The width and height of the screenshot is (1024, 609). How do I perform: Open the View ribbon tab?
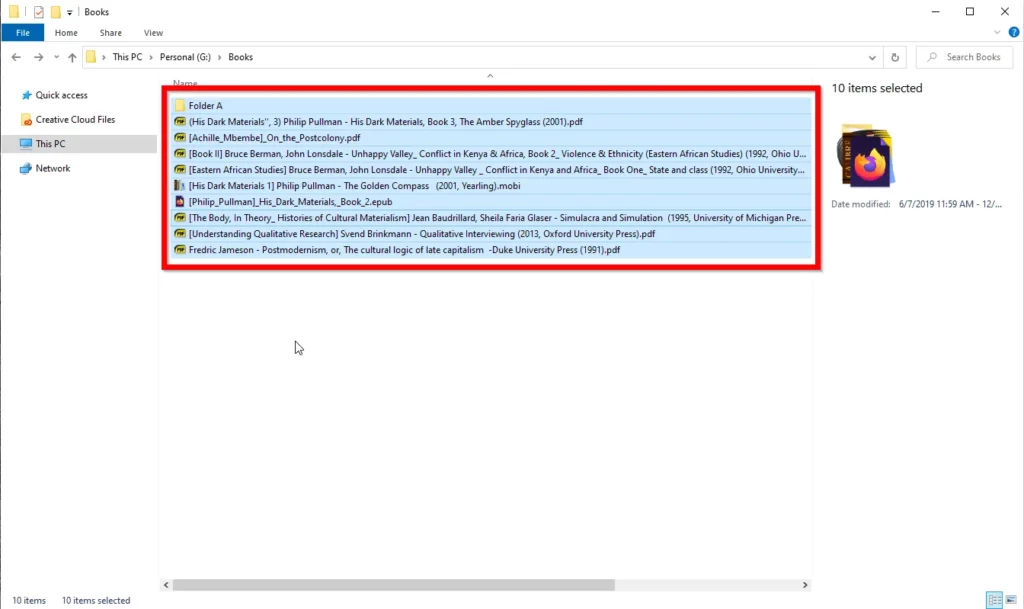tap(153, 32)
